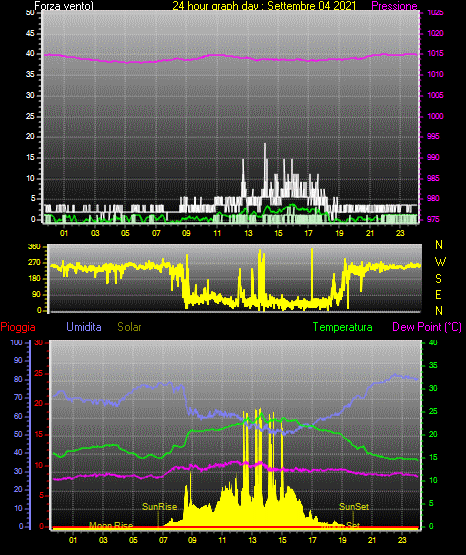The width and height of the screenshot is (466, 555).
Task: Click the 1005 value on pressure axis
Action: point(435,95)
